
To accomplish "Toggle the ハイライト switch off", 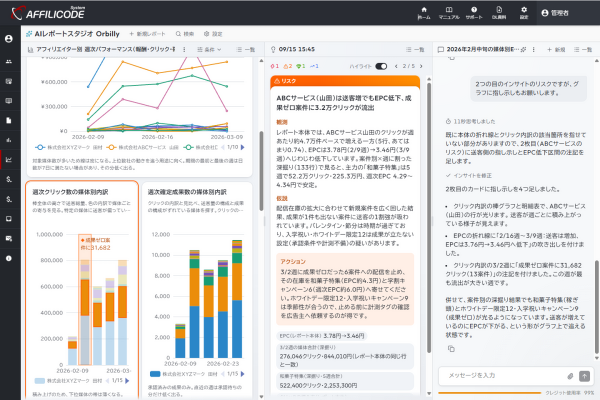I will [381, 66].
